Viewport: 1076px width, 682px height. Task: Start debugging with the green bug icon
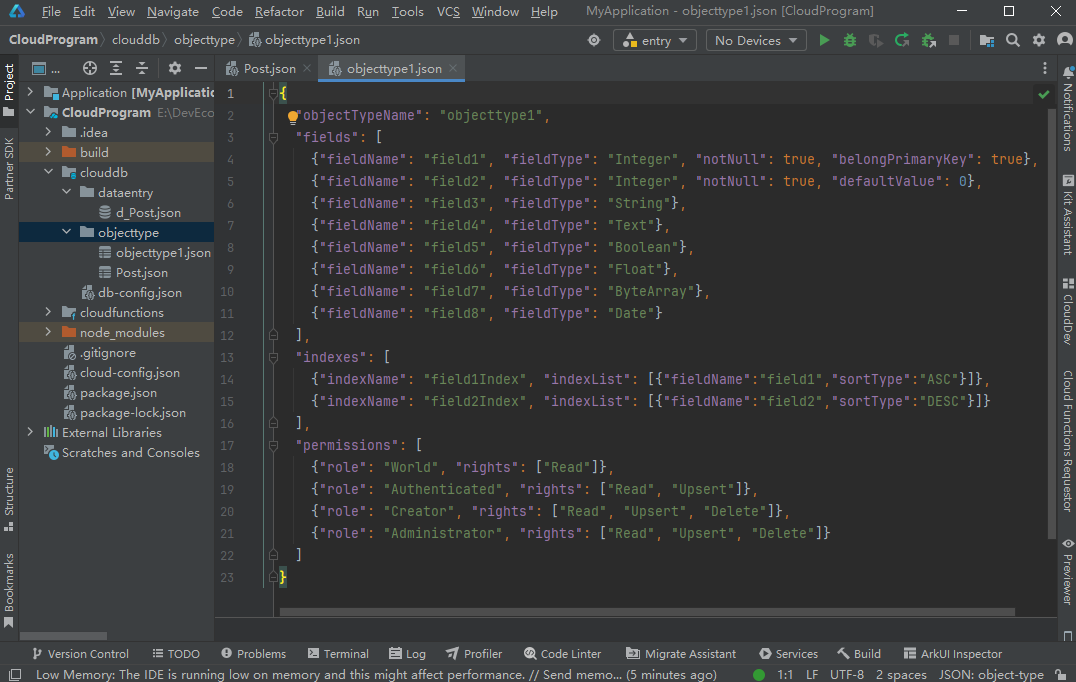850,40
